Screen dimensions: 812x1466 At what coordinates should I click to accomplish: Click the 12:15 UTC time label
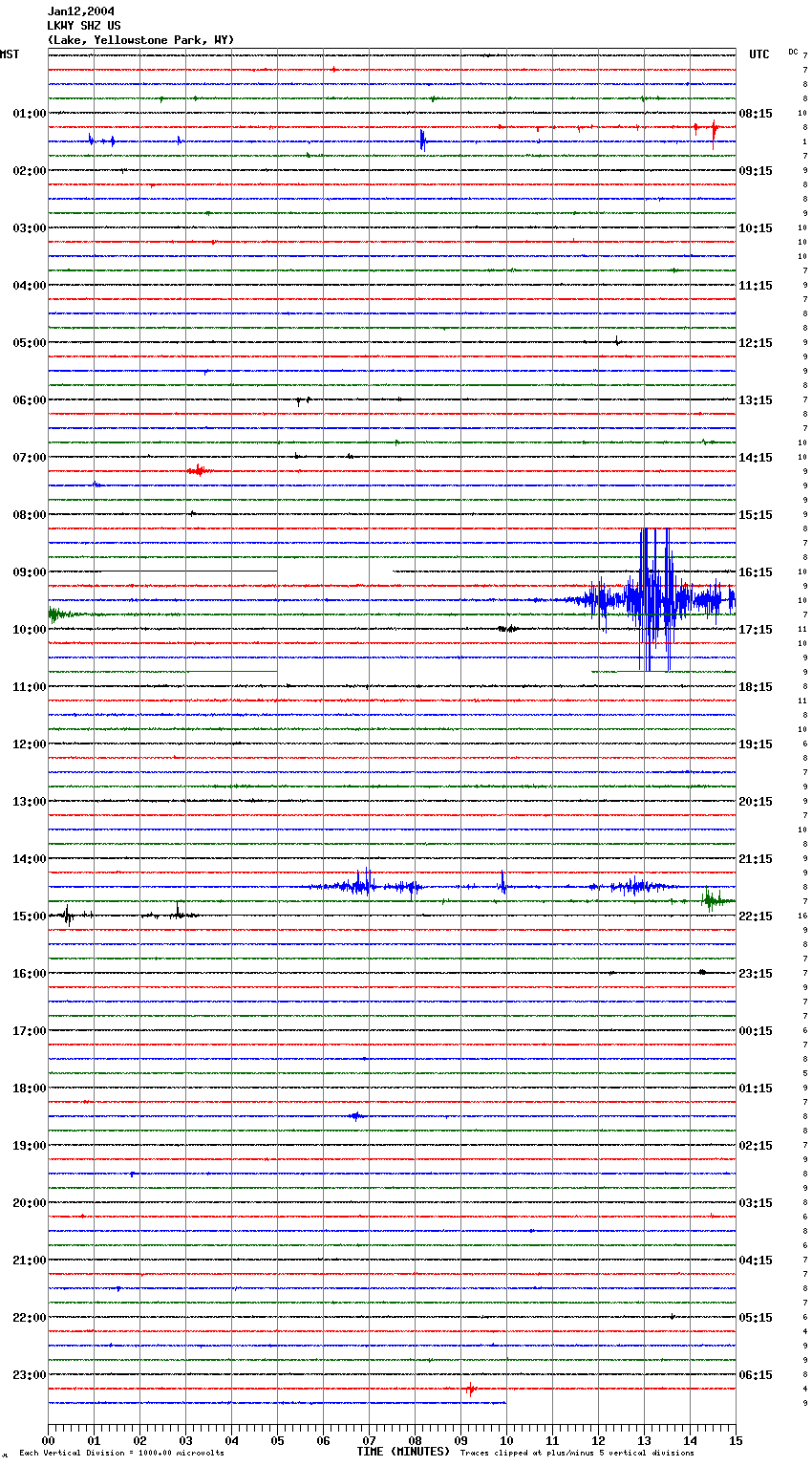(x=756, y=343)
